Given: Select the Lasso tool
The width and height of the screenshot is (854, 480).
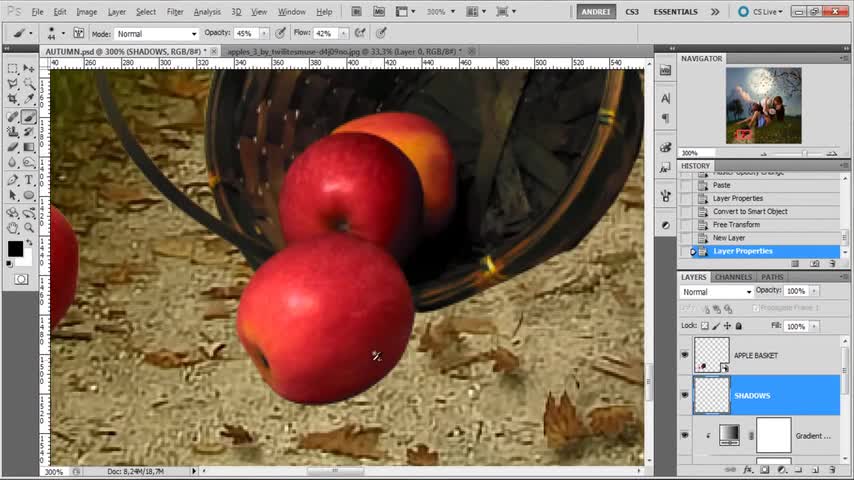Looking at the screenshot, I should 13,84.
